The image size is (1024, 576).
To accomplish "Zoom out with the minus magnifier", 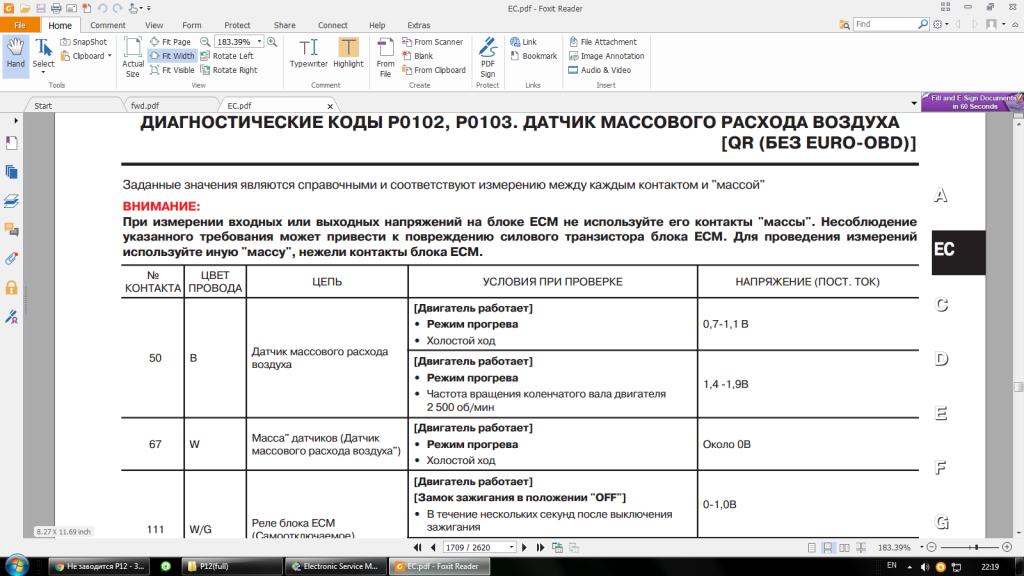I will 205,42.
